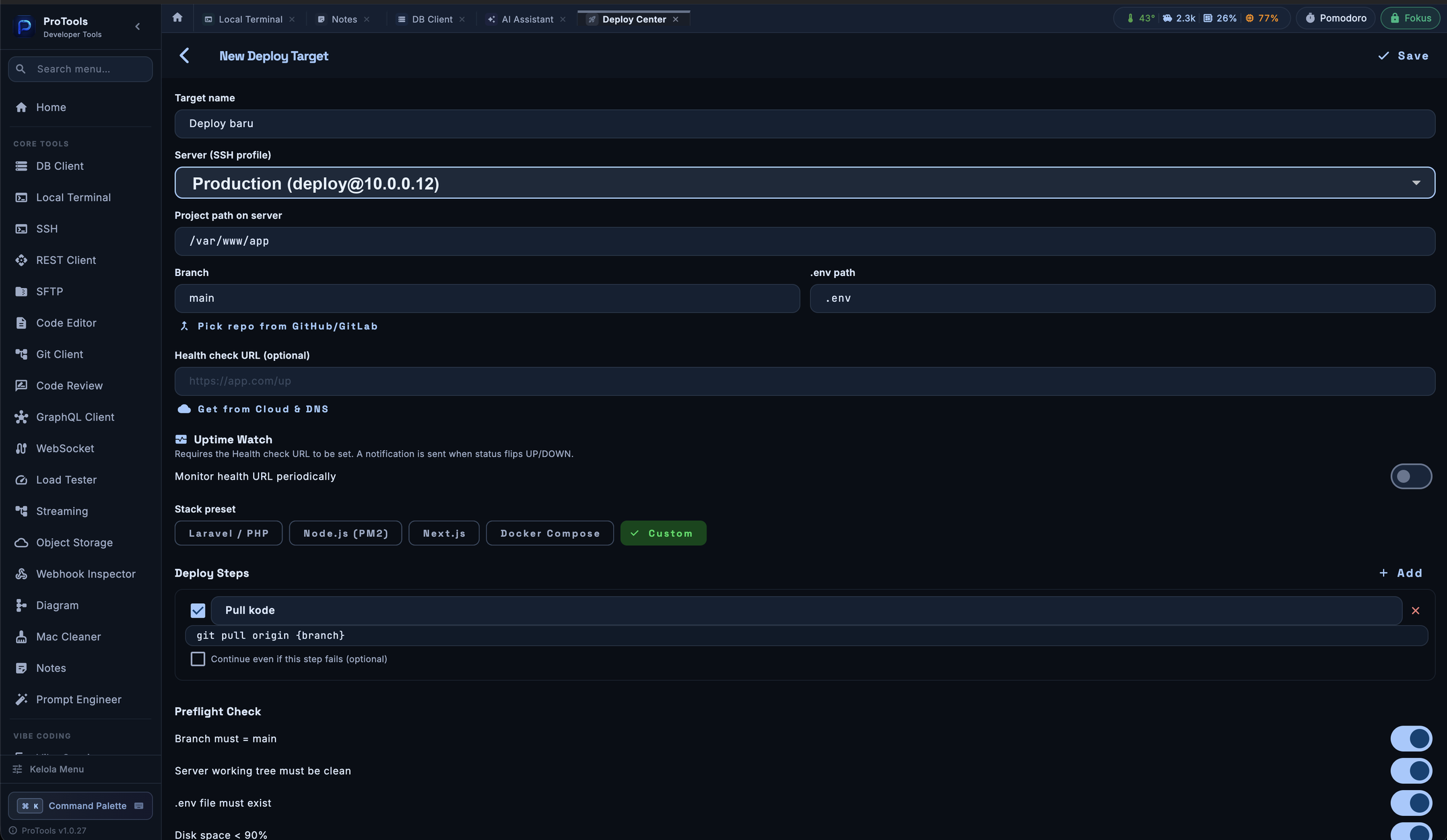Image resolution: width=1447 pixels, height=840 pixels.
Task: Switch to the AI Assistant tab
Action: click(527, 19)
